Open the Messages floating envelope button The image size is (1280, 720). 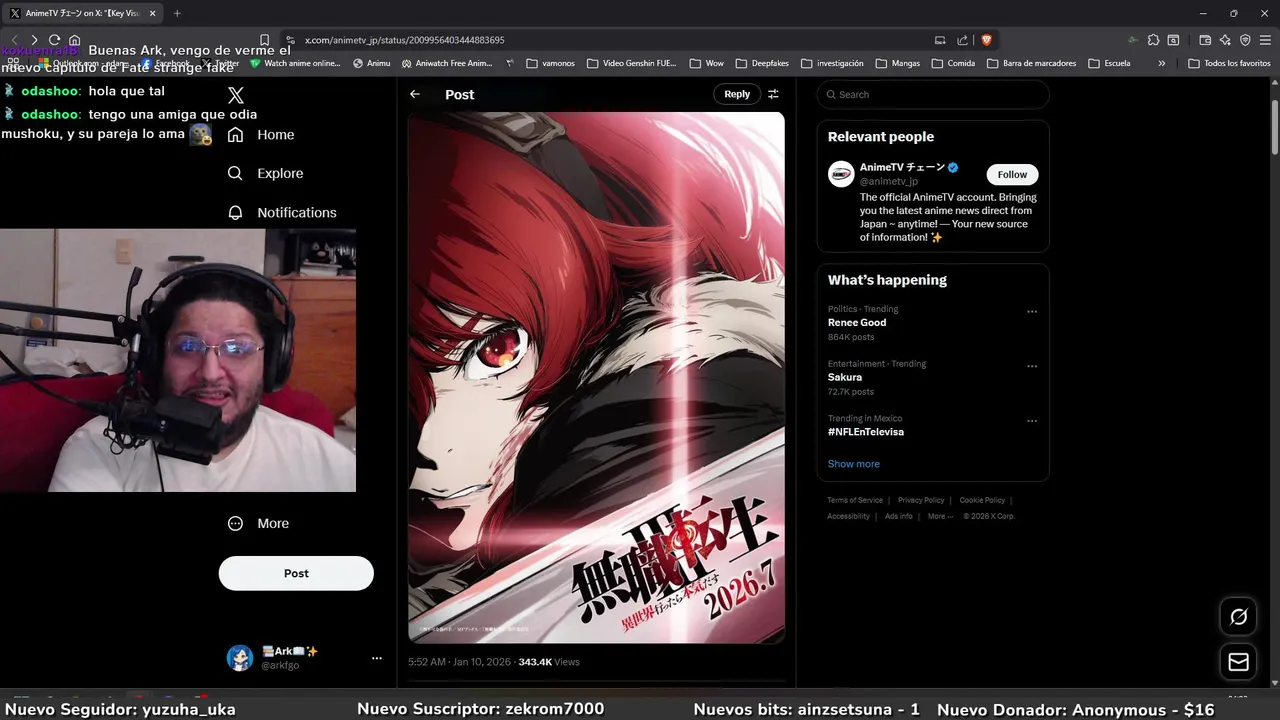click(x=1238, y=662)
